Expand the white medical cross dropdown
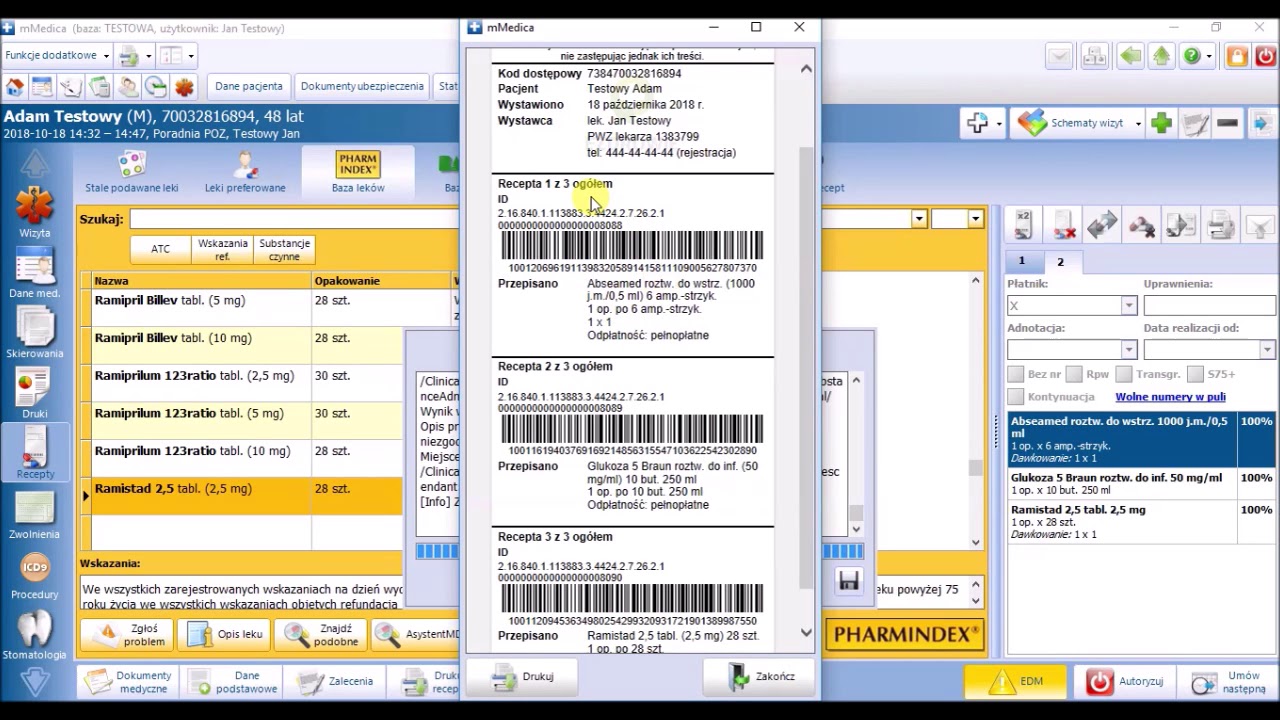 [x=999, y=124]
